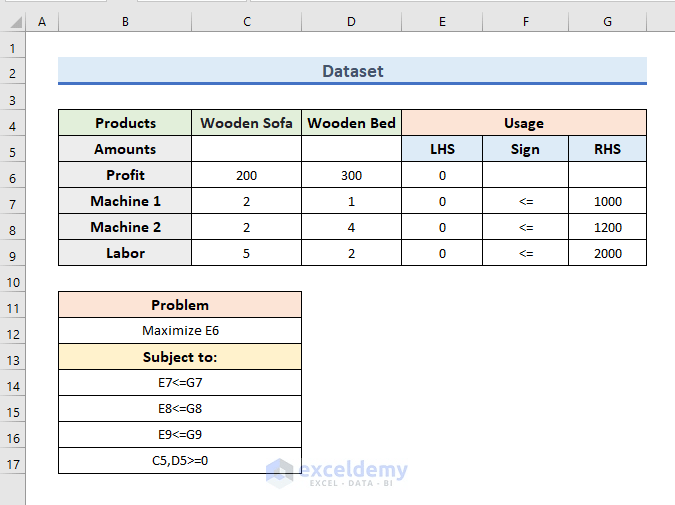Screen dimensions: 675x505
Task: Click the RHS header cell
Action: (607, 149)
